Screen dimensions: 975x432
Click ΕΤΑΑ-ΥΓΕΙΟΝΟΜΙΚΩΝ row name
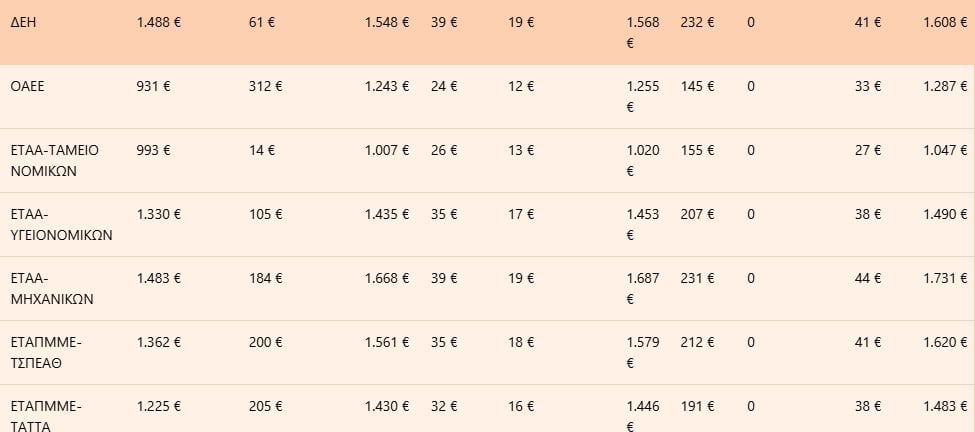pyautogui.click(x=62, y=225)
